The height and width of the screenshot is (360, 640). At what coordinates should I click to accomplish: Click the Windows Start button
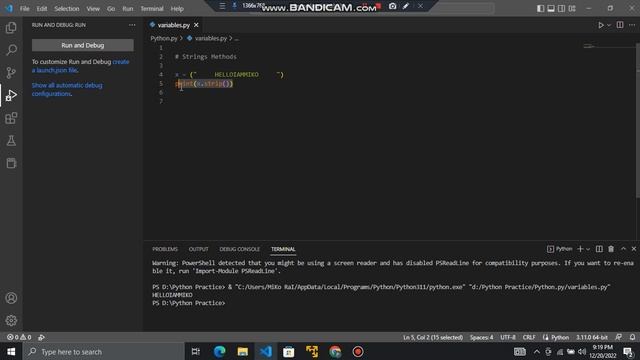[11, 351]
